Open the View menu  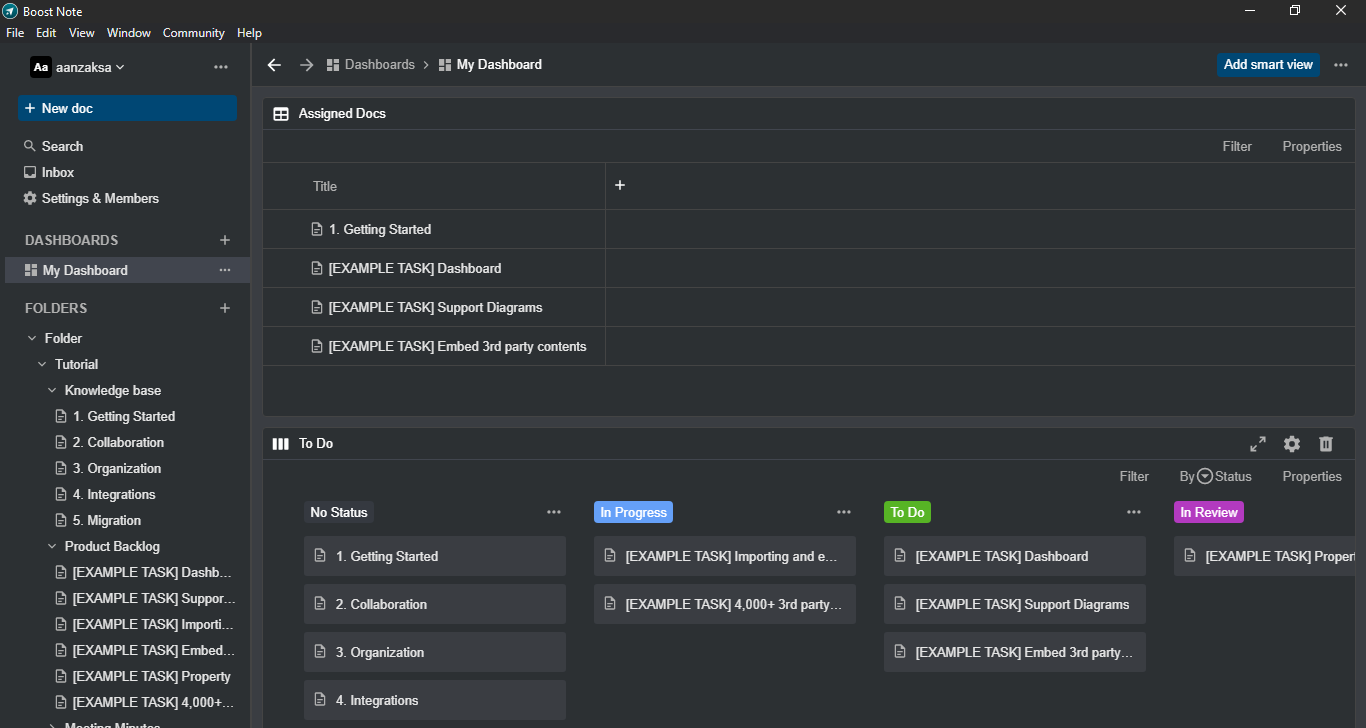82,33
